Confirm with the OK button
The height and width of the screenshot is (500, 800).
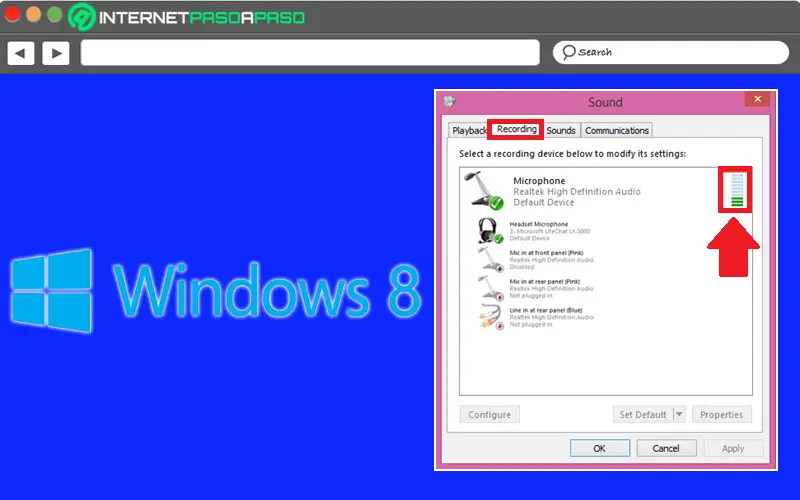[599, 448]
